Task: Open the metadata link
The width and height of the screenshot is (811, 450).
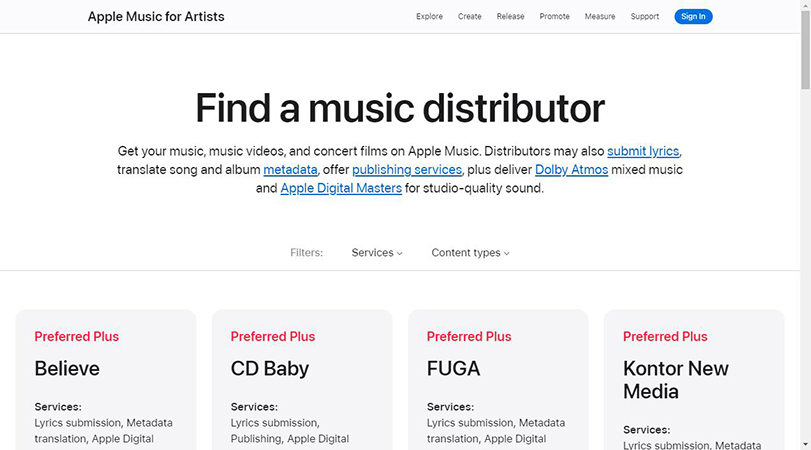Action: click(290, 170)
